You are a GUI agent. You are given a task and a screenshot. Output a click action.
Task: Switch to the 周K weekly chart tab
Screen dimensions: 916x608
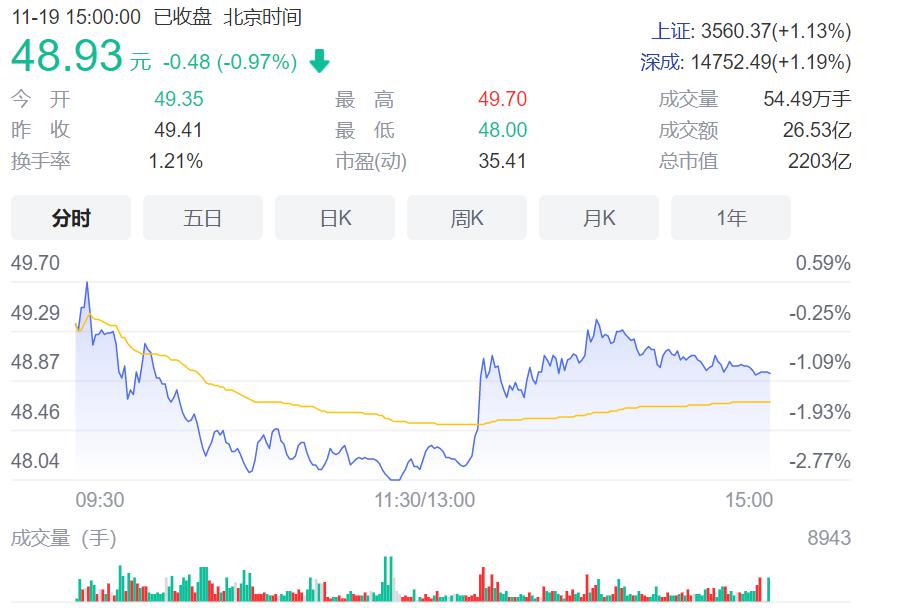[467, 218]
